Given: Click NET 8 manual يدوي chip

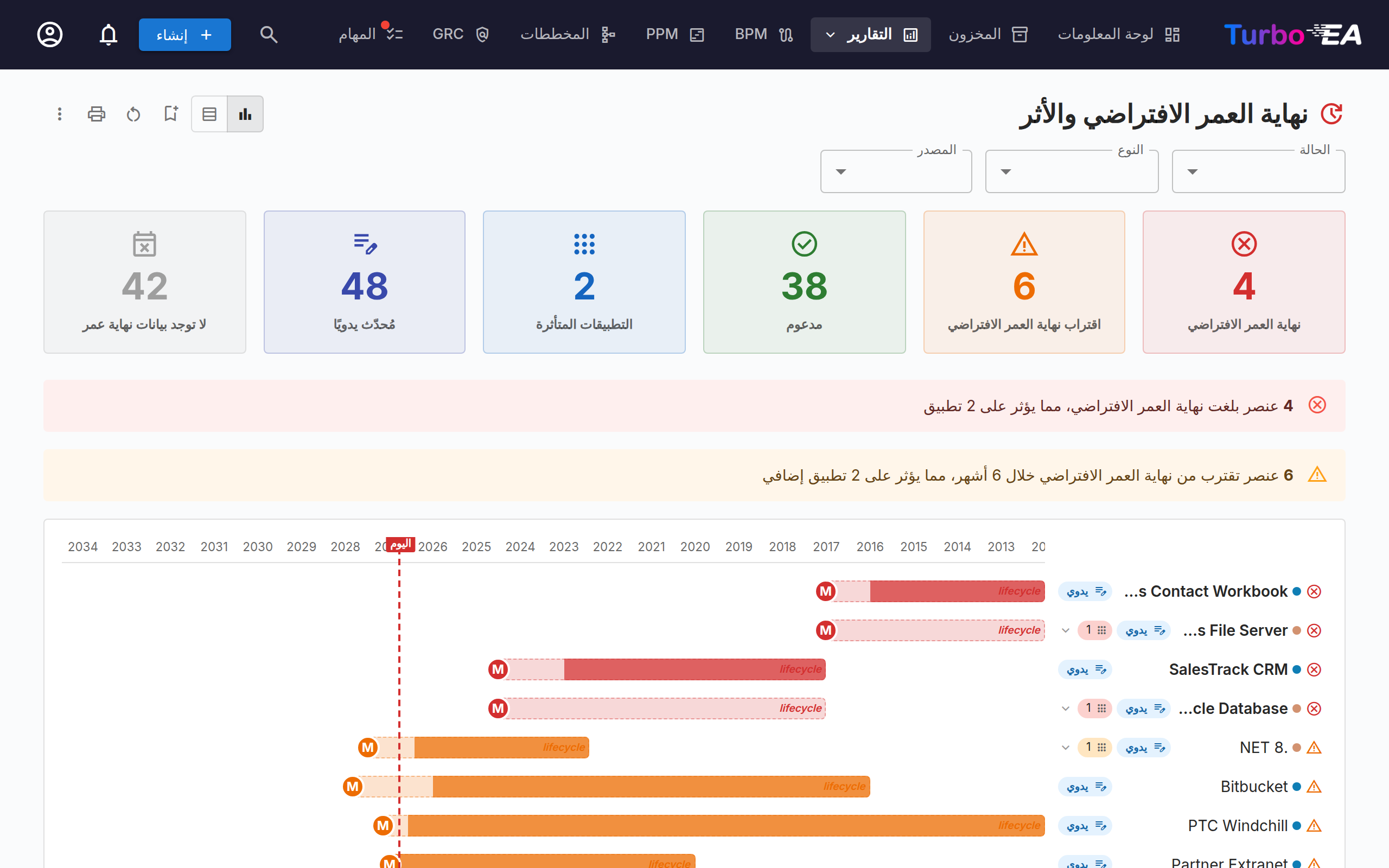Looking at the screenshot, I should (x=1144, y=748).
